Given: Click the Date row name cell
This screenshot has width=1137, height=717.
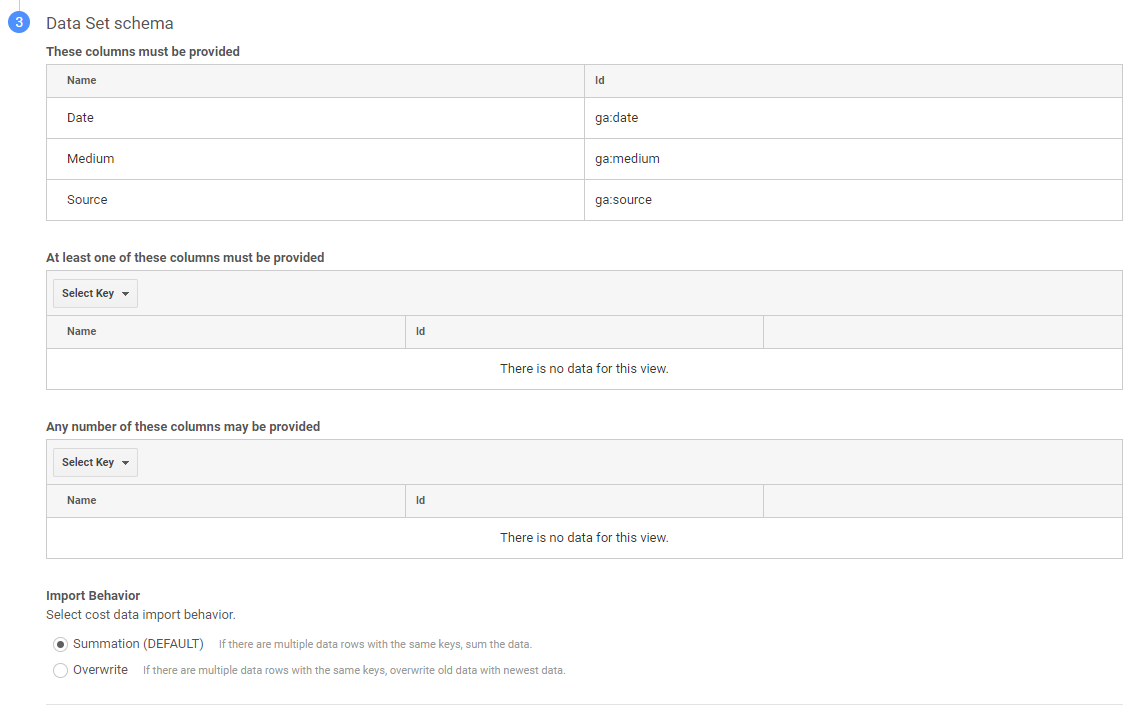Looking at the screenshot, I should pyautogui.click(x=80, y=118).
